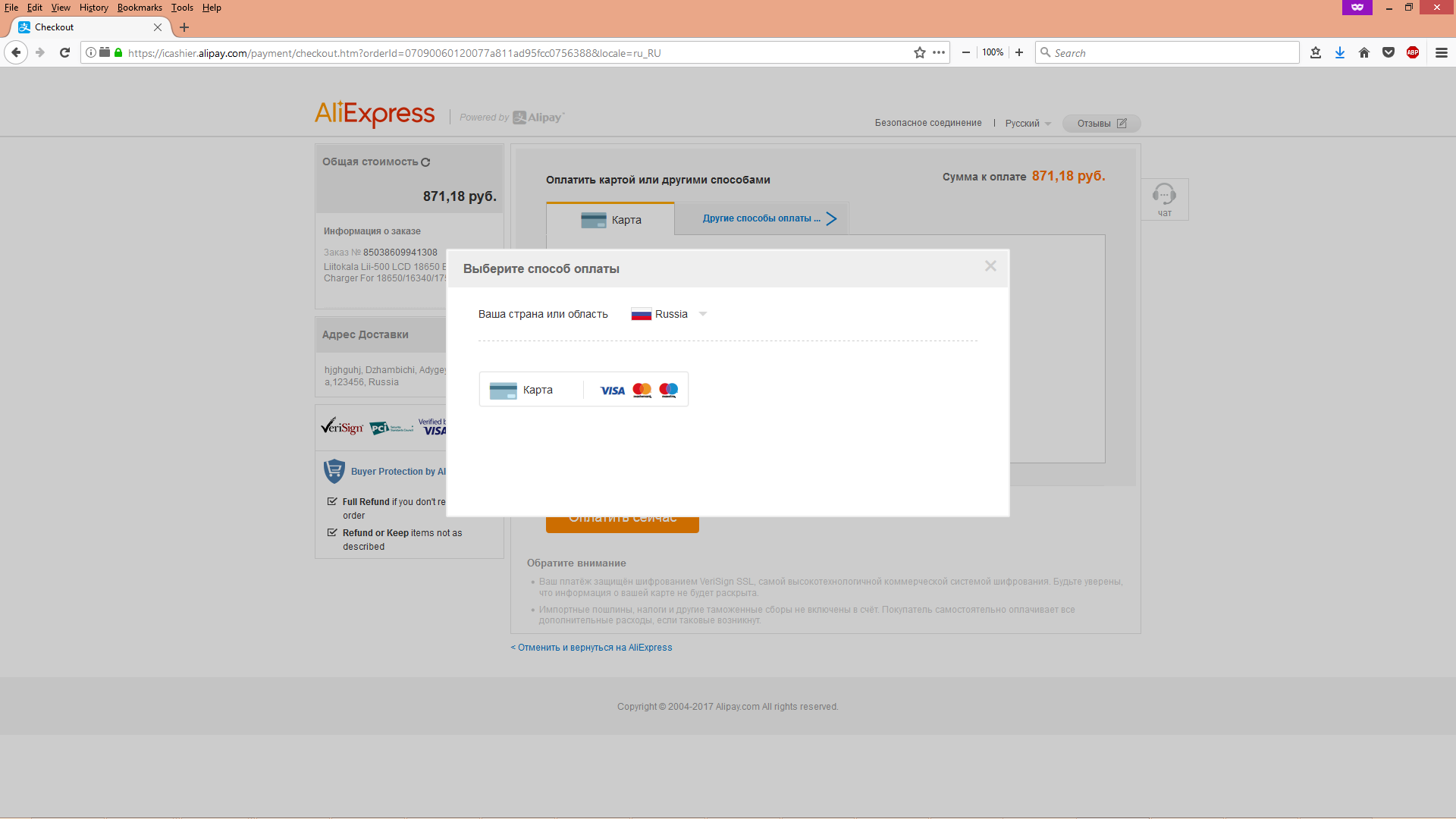The image size is (1456, 819).
Task: Expand the Русский language selector
Action: click(x=1028, y=124)
